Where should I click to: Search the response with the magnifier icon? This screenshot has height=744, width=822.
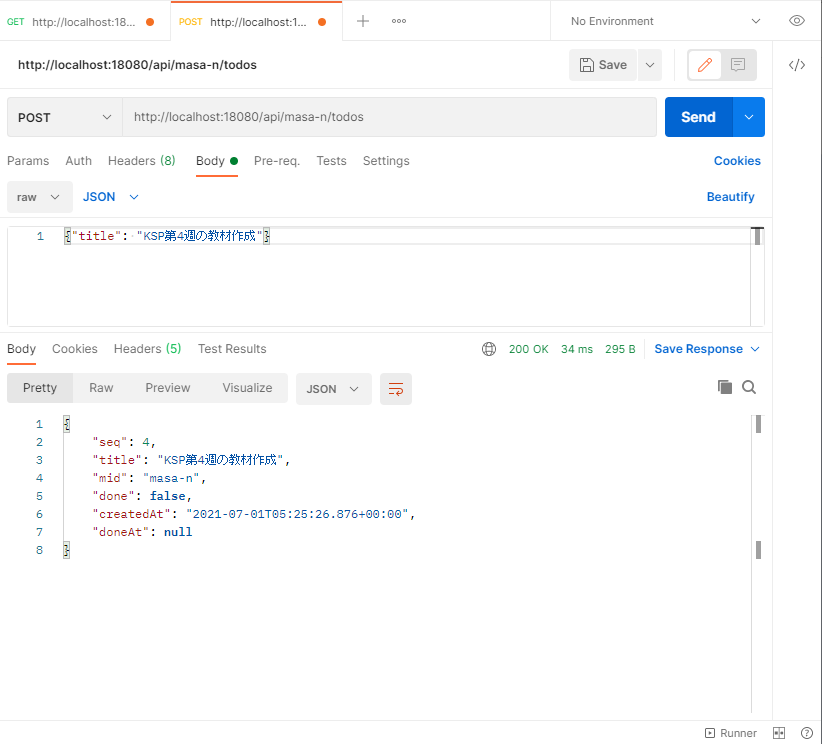pos(749,387)
